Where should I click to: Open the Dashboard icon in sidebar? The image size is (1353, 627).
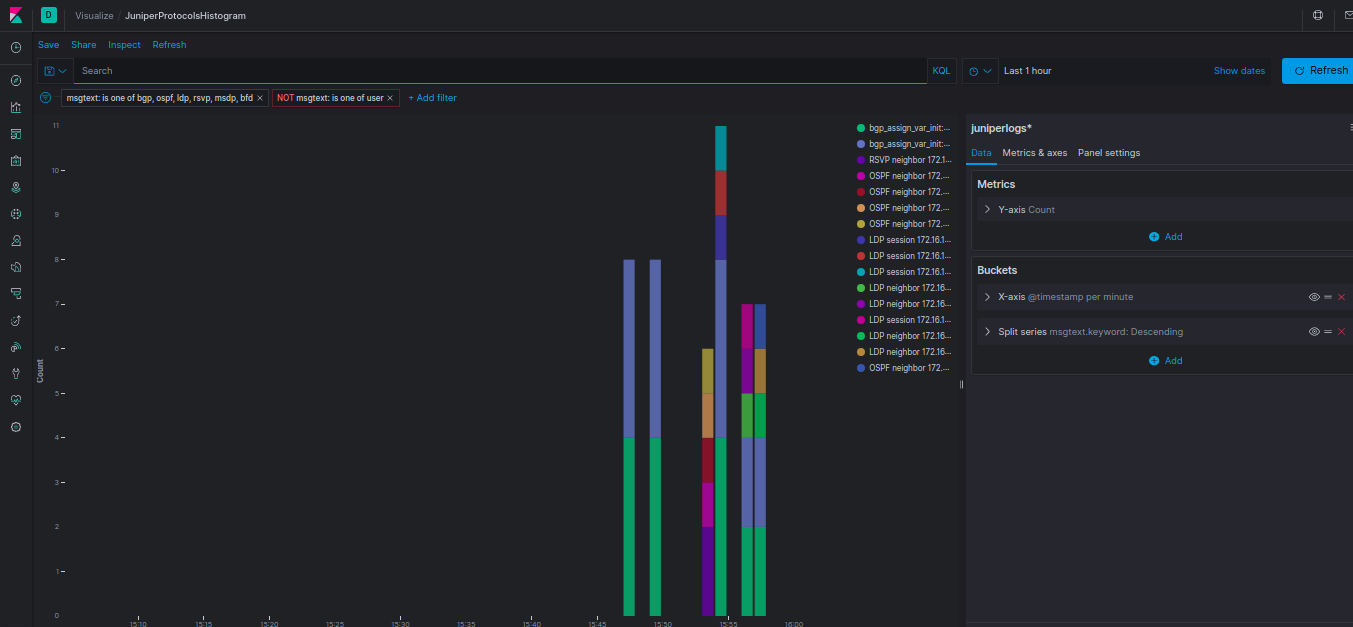pos(16,134)
